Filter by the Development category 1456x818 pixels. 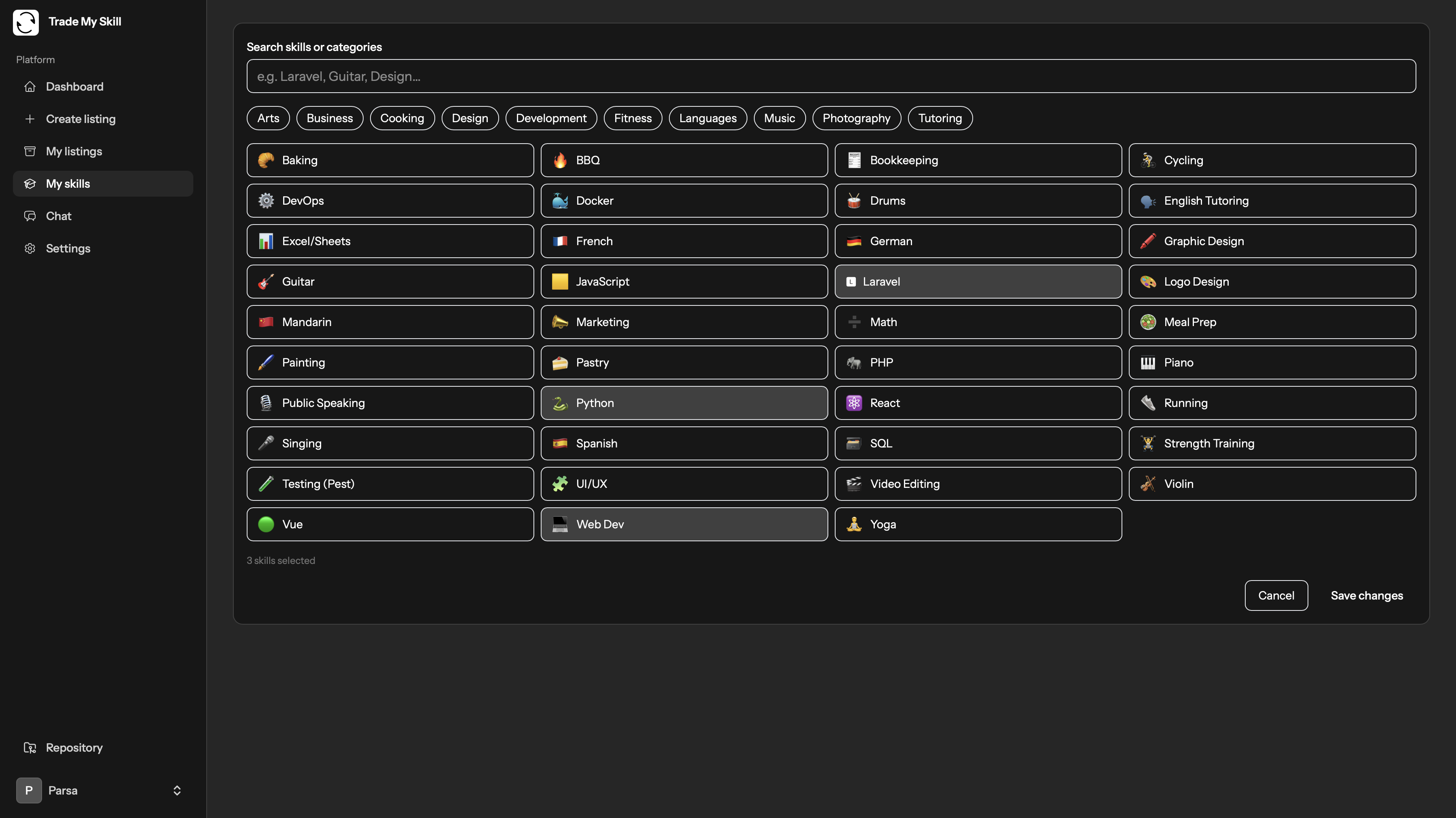point(550,118)
